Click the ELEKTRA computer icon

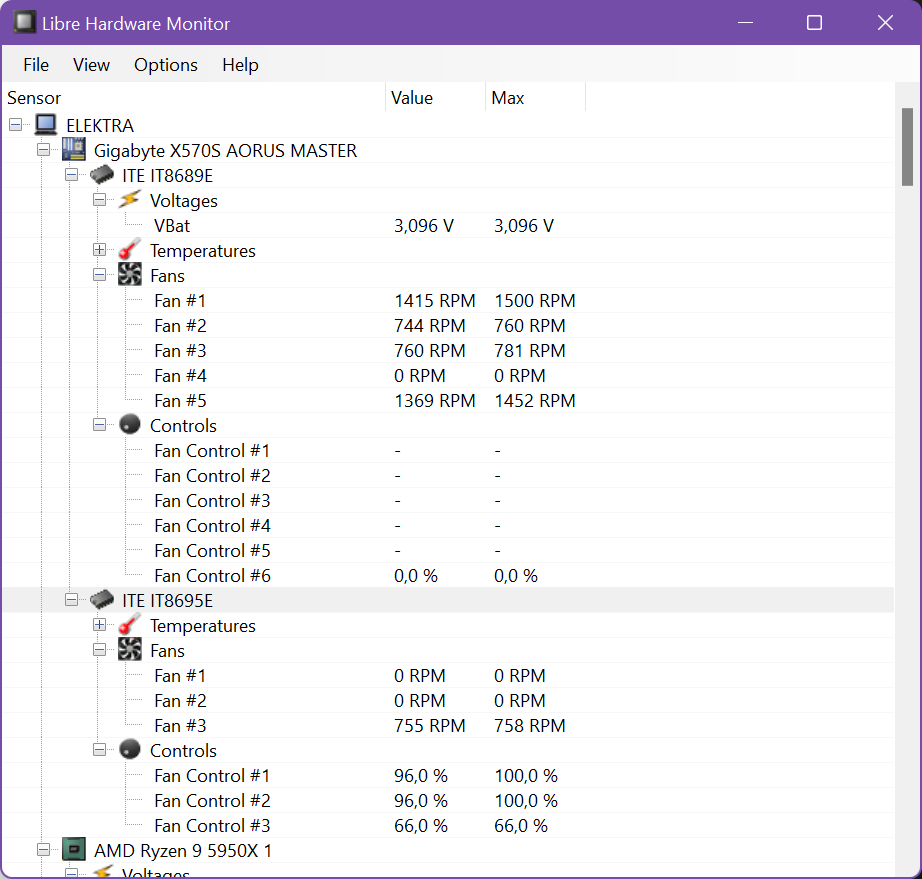tap(44, 125)
